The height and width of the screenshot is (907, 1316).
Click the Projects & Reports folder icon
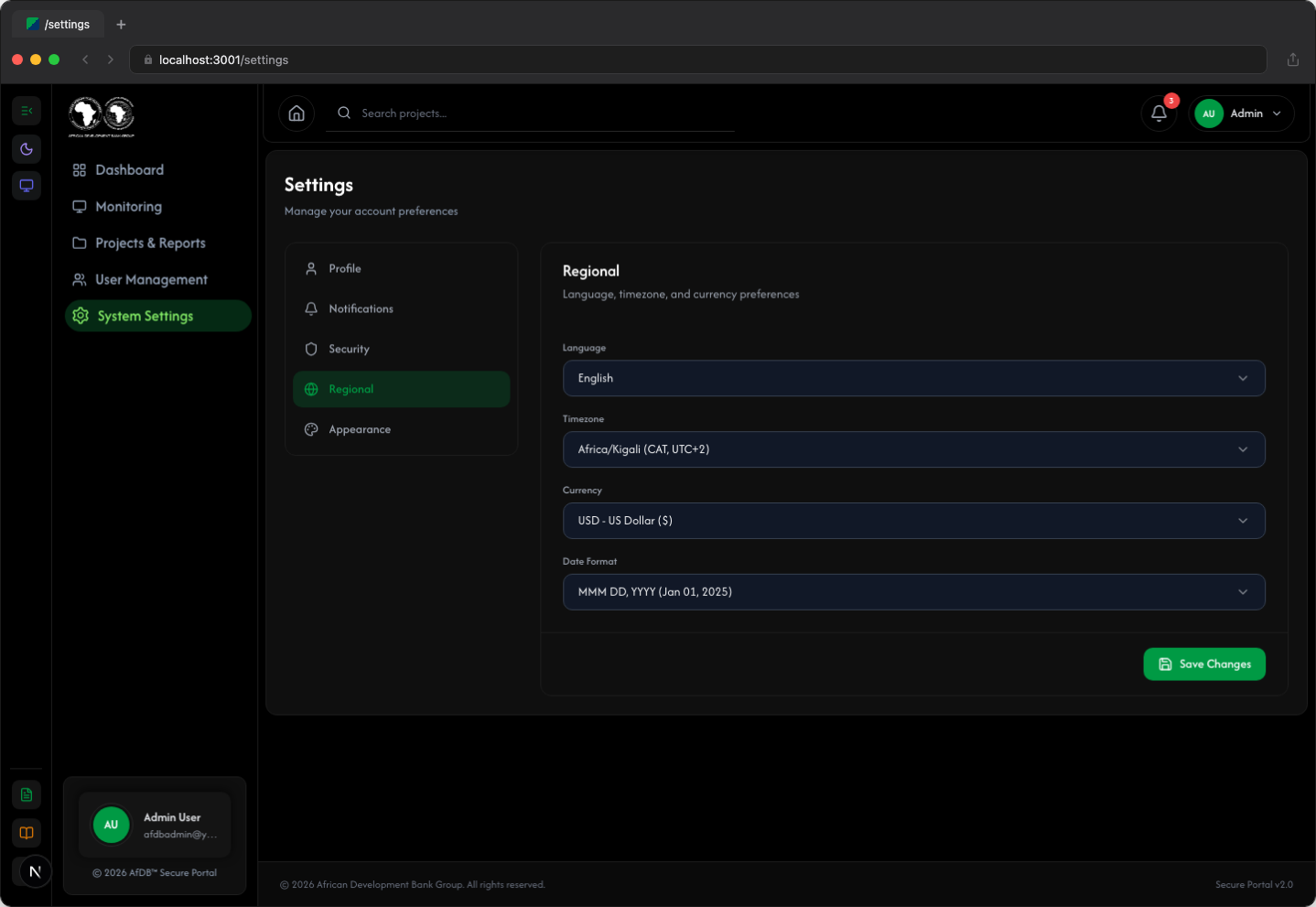(x=80, y=243)
